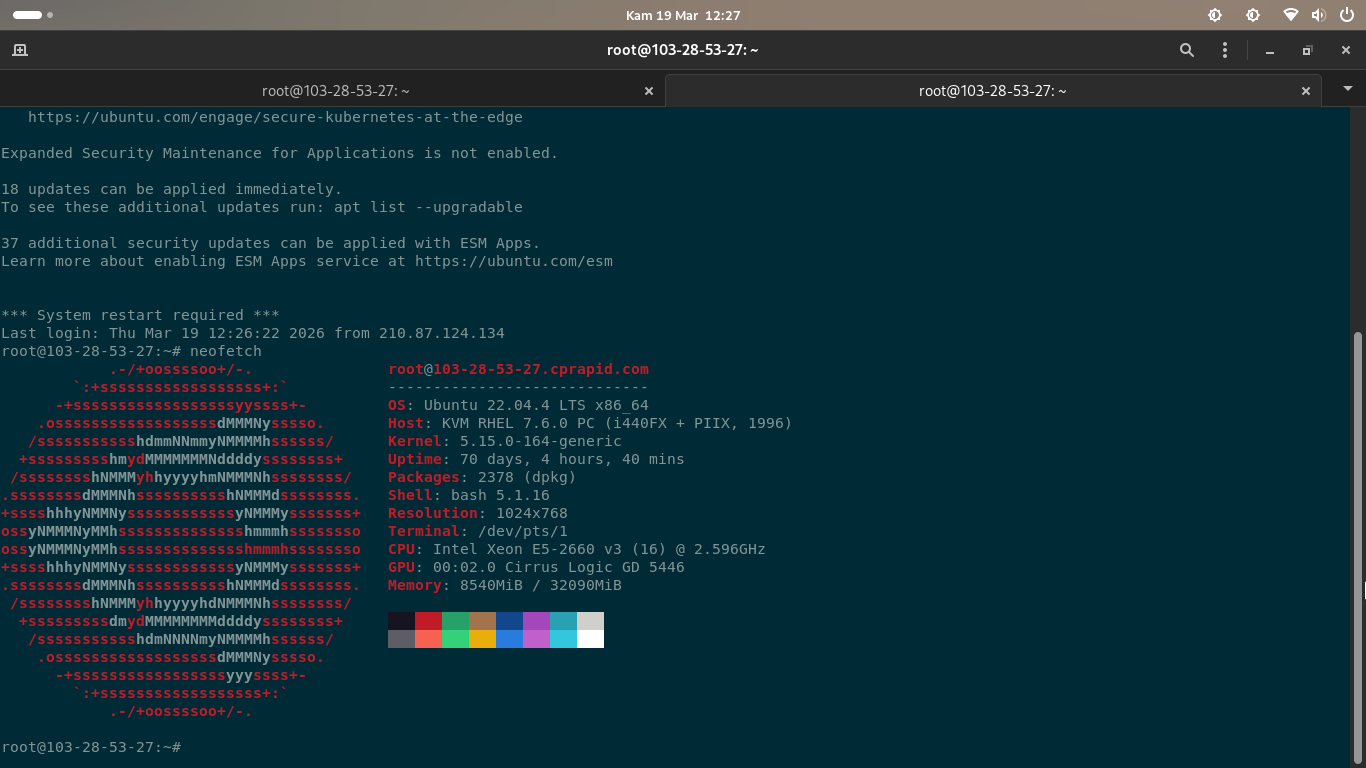This screenshot has width=1366, height=768.
Task: Open the power menu icon in the top bar
Action: [x=1346, y=15]
